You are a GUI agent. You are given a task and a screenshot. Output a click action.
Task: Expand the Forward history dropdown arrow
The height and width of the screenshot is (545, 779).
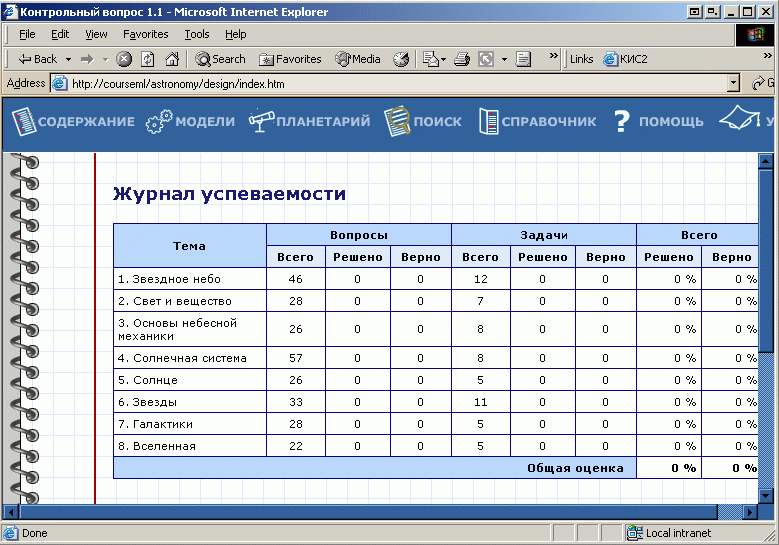click(105, 60)
